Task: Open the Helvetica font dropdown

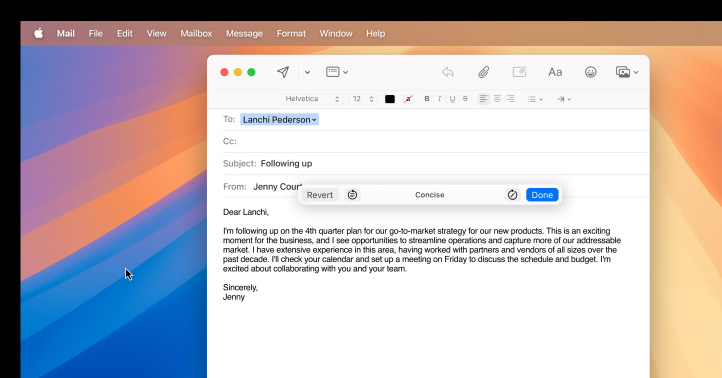Action: coord(312,99)
